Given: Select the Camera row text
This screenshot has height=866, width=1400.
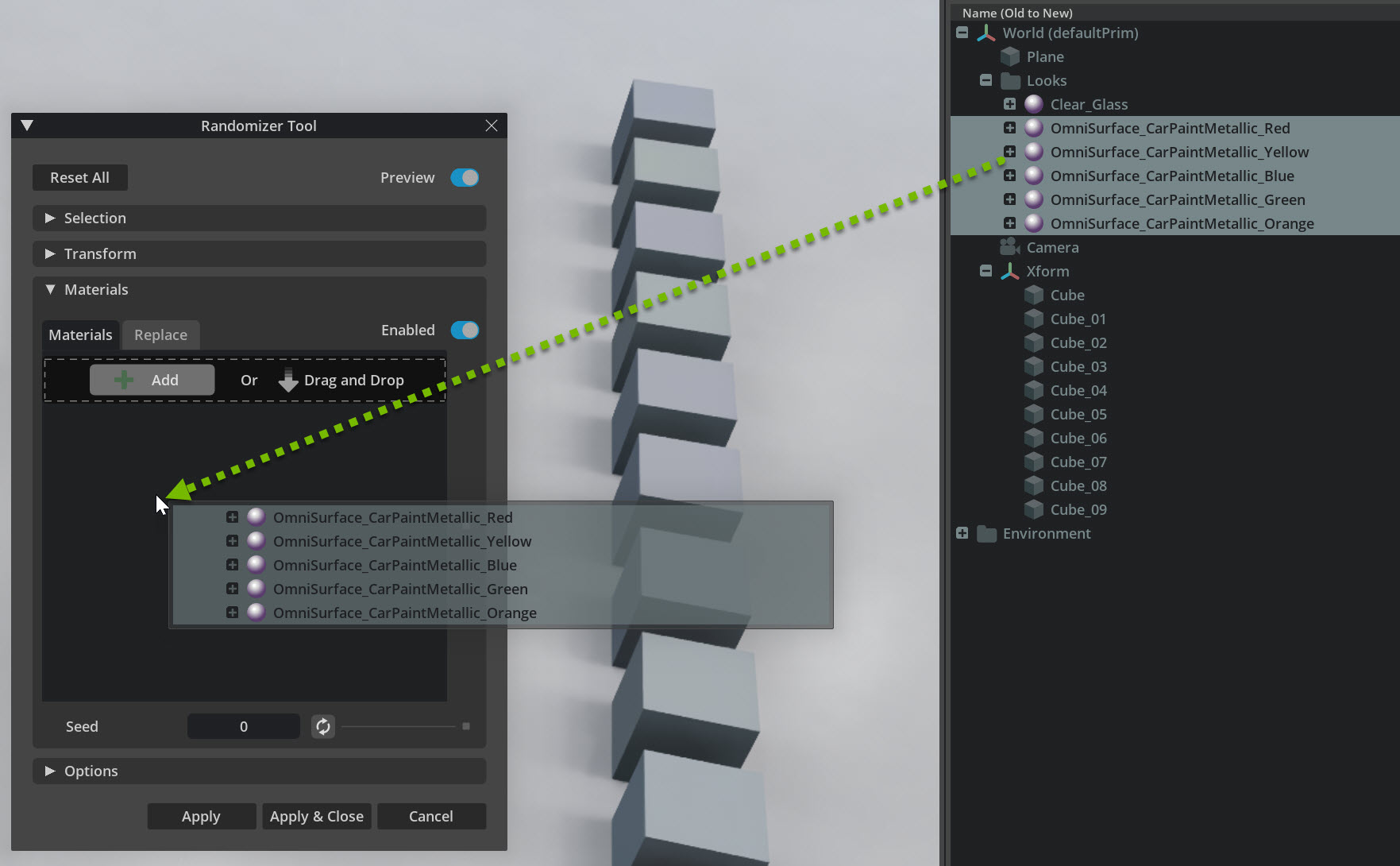Looking at the screenshot, I should coord(1052,248).
